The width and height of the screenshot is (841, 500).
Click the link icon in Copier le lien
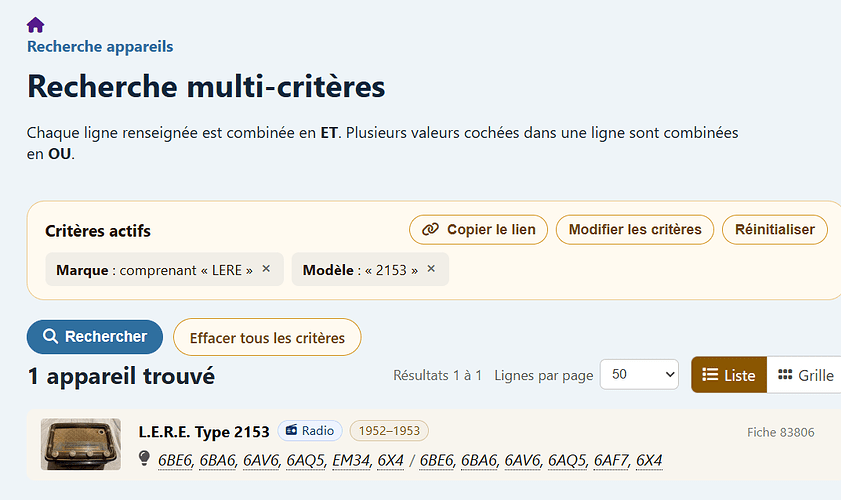click(x=430, y=230)
